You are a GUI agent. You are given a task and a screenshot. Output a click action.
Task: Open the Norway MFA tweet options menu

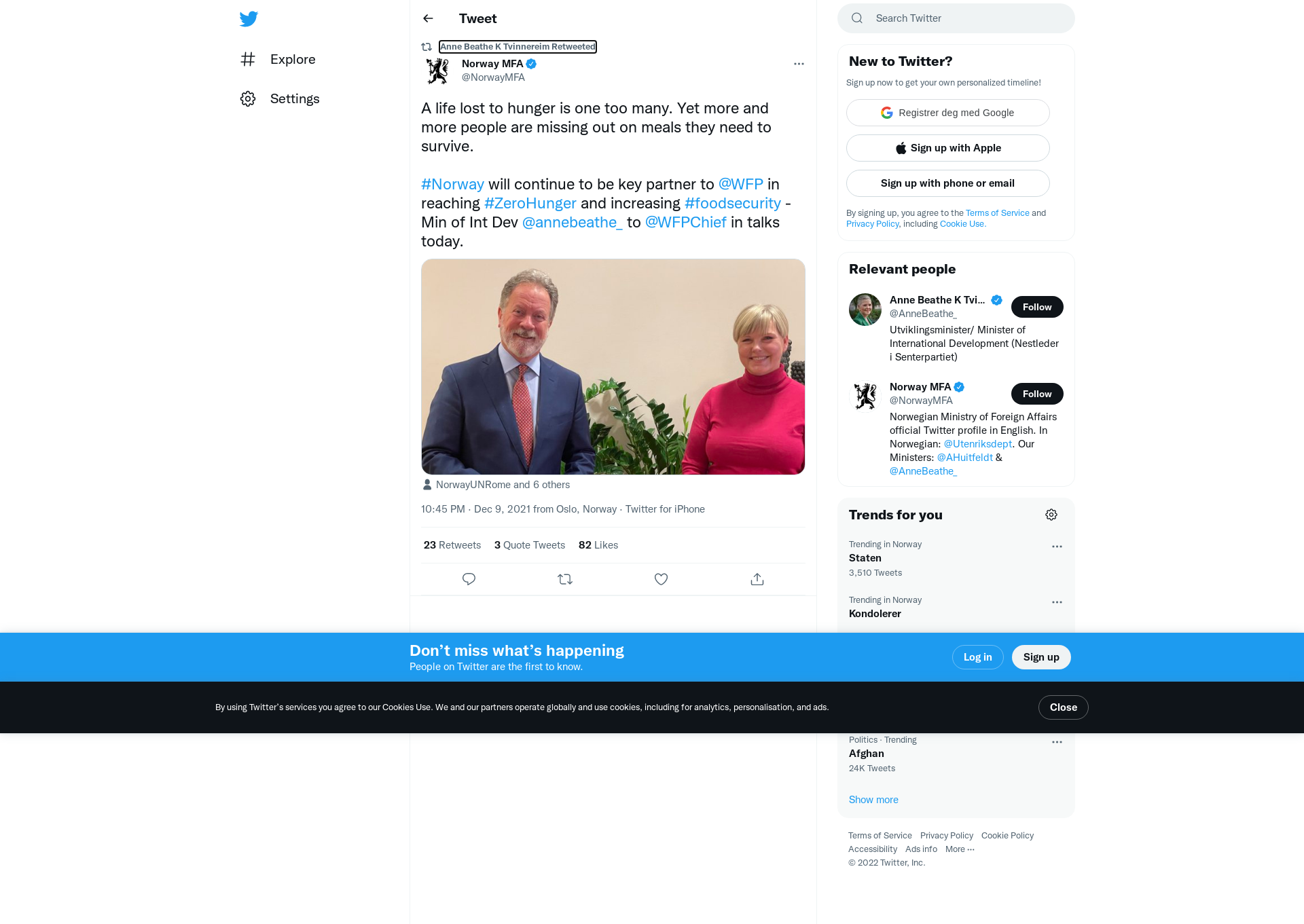[x=799, y=64]
